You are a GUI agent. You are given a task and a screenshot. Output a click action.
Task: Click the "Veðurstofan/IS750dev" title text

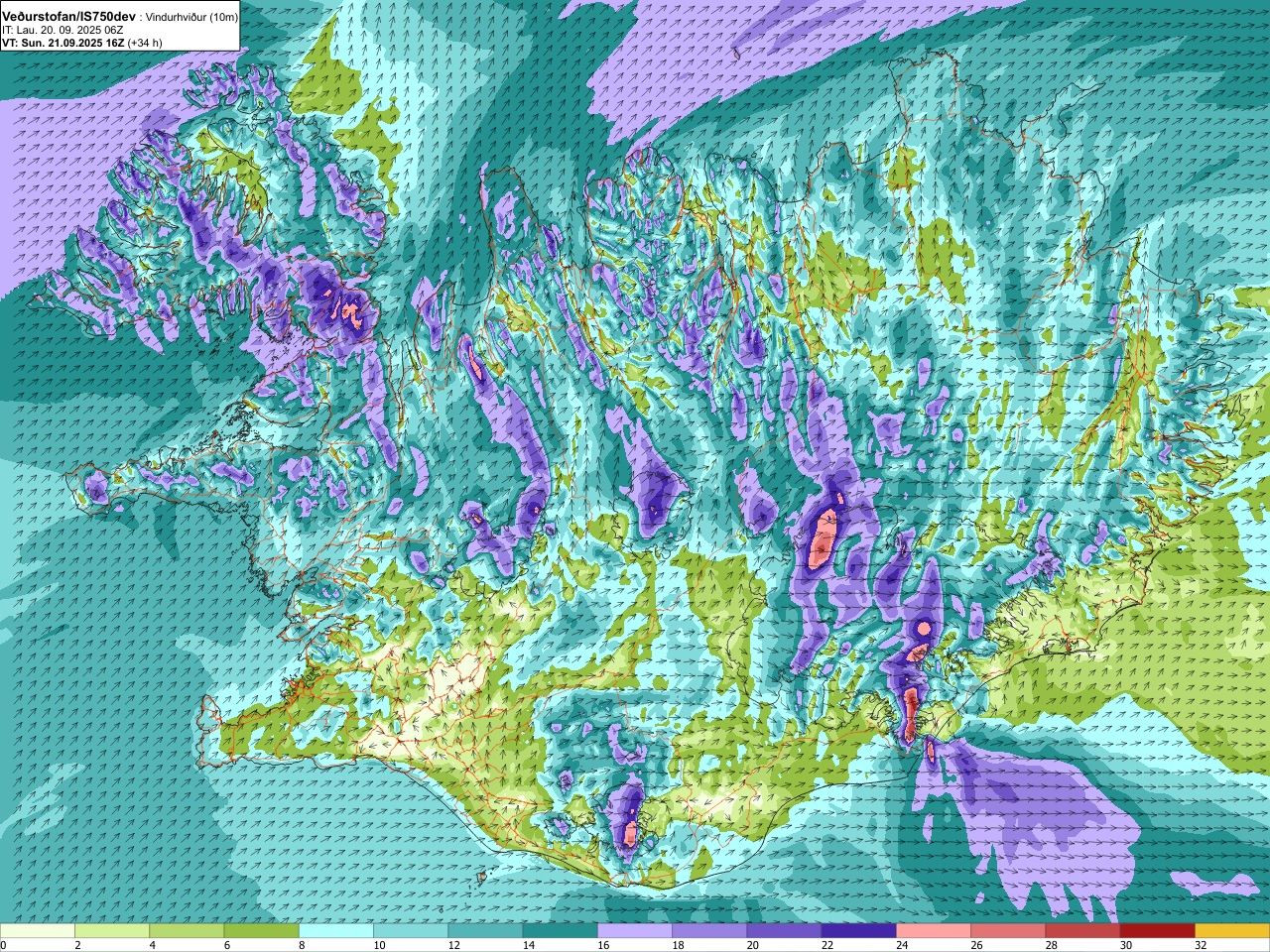68,17
